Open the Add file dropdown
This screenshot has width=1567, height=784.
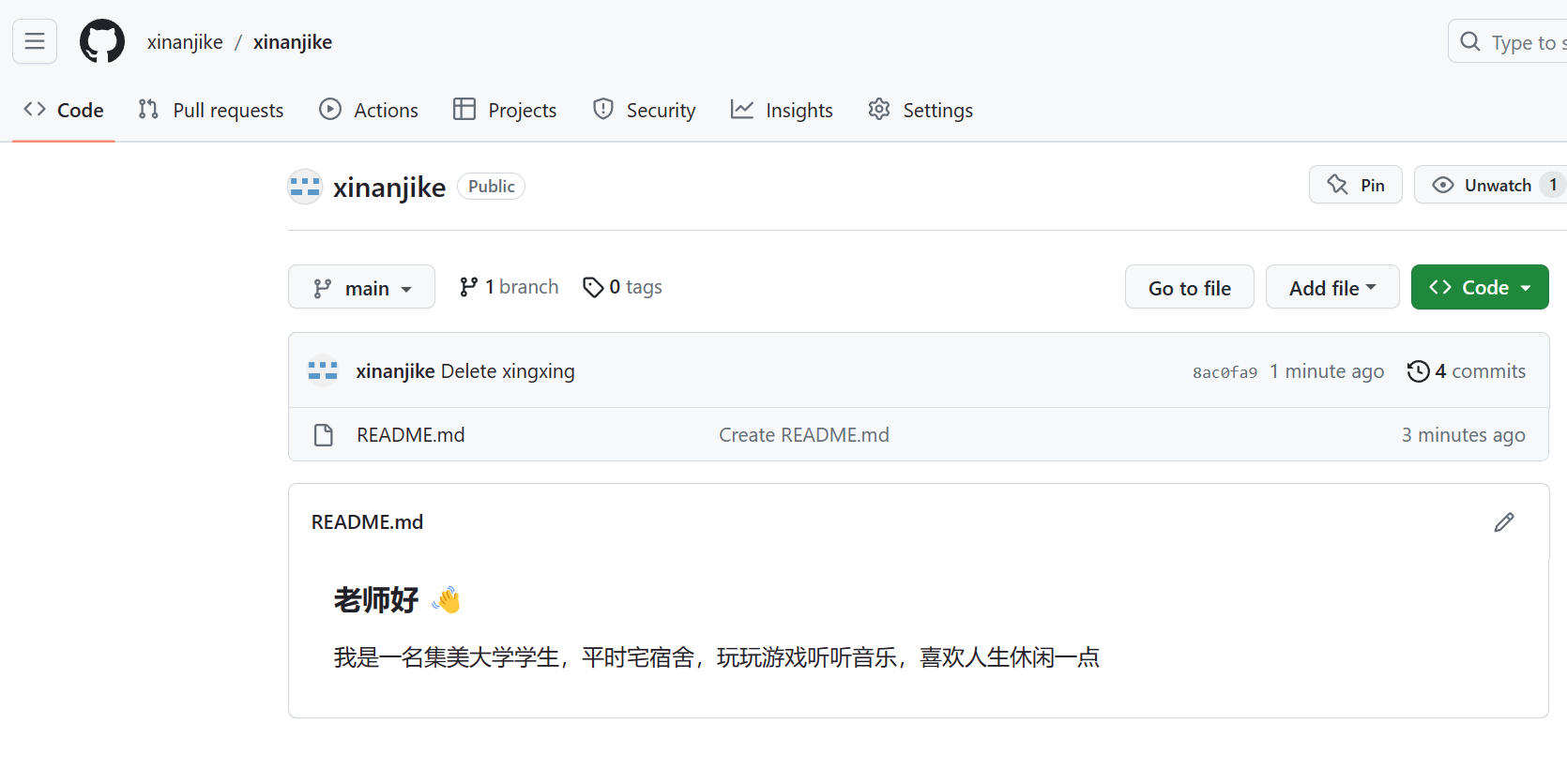point(1331,288)
